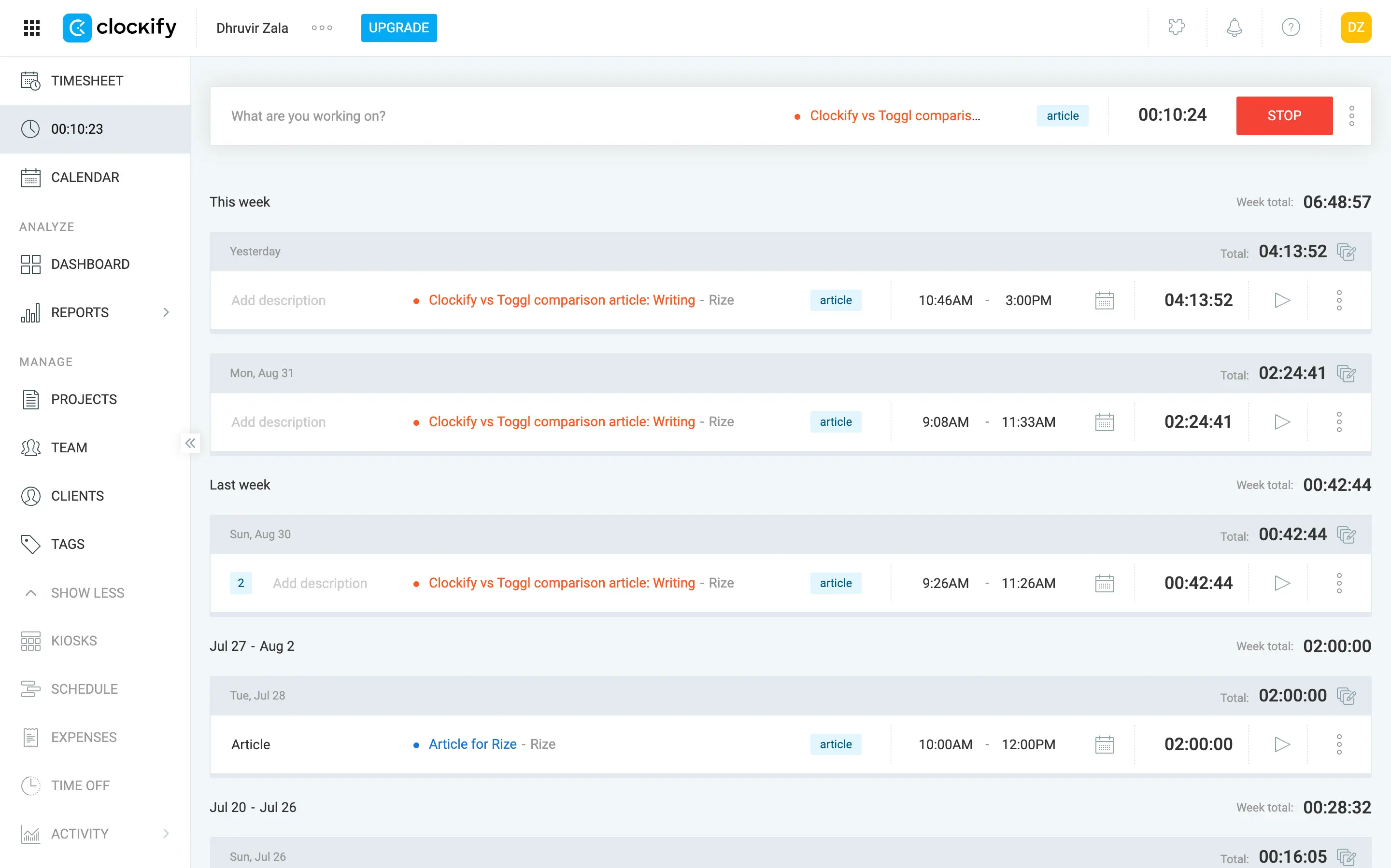The height and width of the screenshot is (868, 1391).
Task: Open date picker for 9:08AM entry
Action: coord(1104,422)
